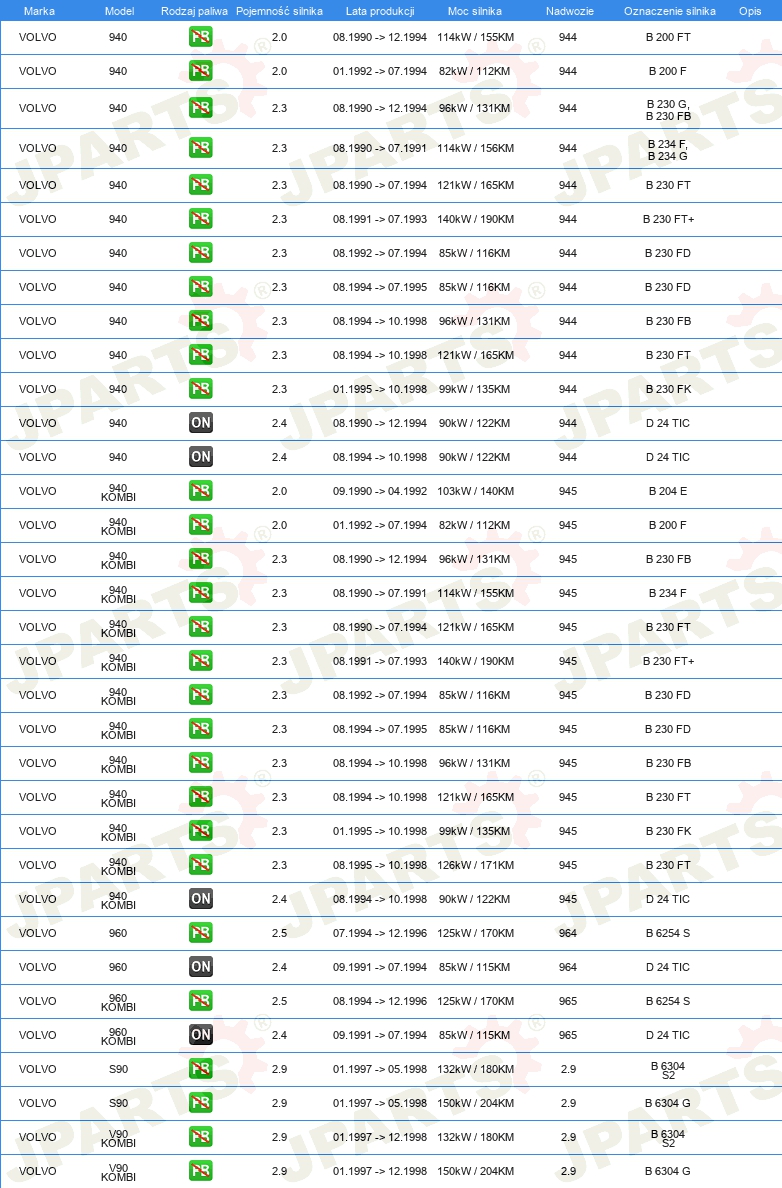The height and width of the screenshot is (1188, 782).
Task: Select engine size 2.4 in 960 KOMBI row
Action: tap(279, 1035)
